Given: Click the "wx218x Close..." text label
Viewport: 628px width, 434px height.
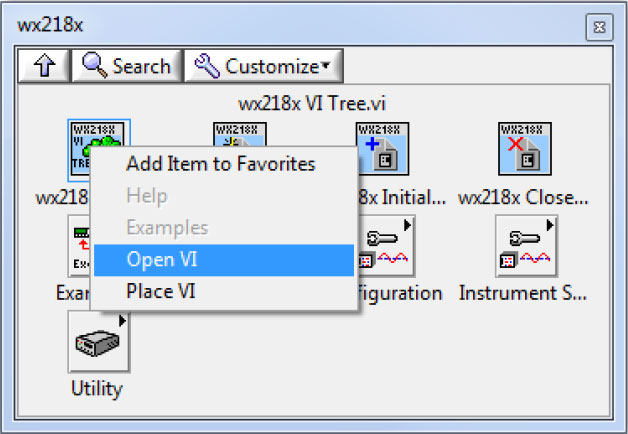Looking at the screenshot, I should (x=523, y=197).
